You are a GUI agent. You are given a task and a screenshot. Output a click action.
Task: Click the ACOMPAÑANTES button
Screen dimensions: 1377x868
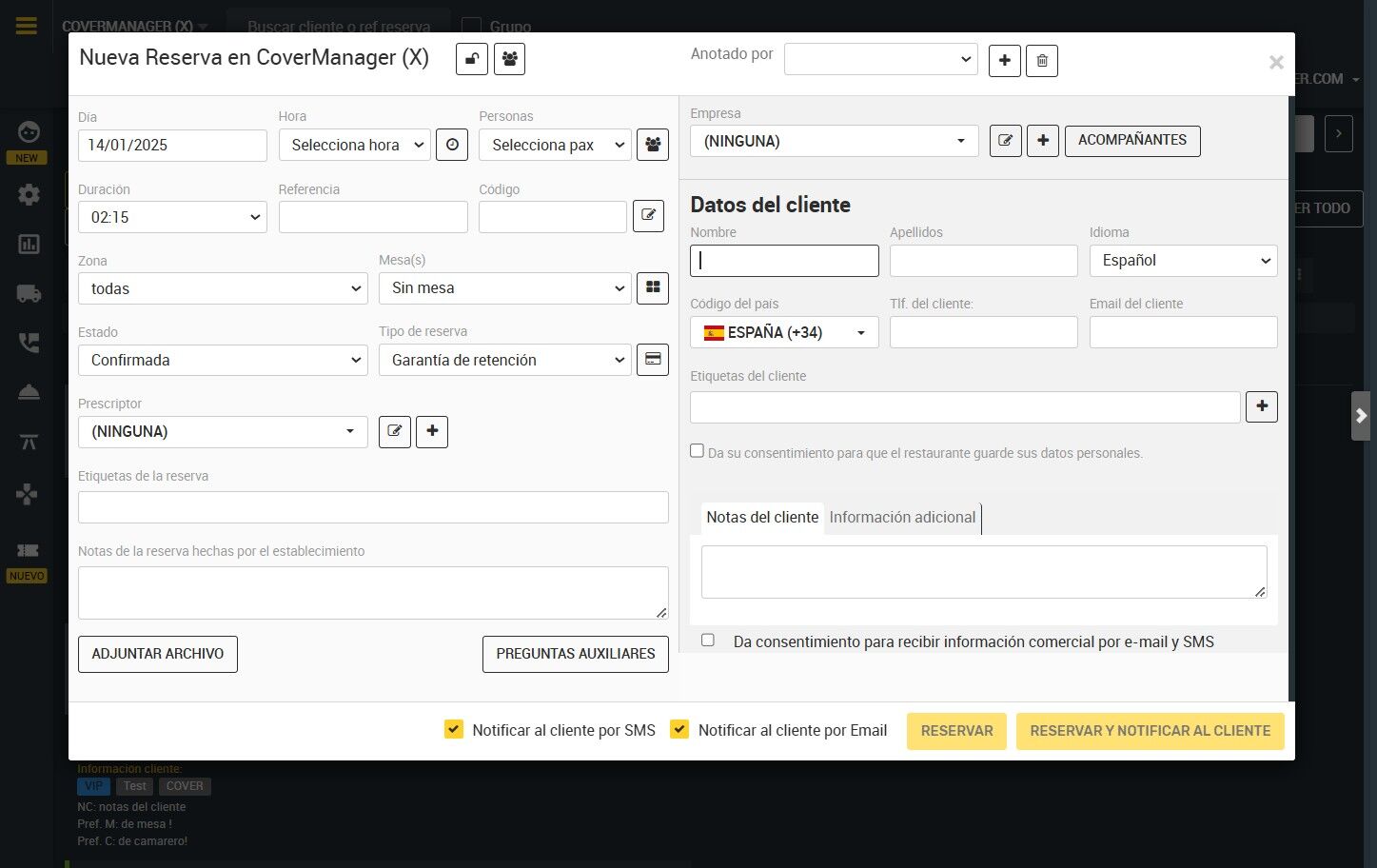(1132, 141)
